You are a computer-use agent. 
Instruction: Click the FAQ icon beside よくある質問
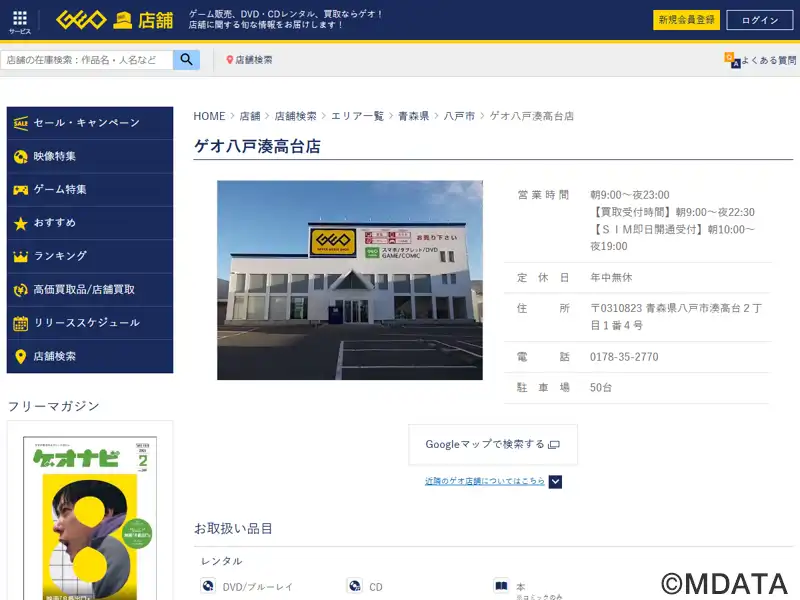pyautogui.click(x=732, y=60)
